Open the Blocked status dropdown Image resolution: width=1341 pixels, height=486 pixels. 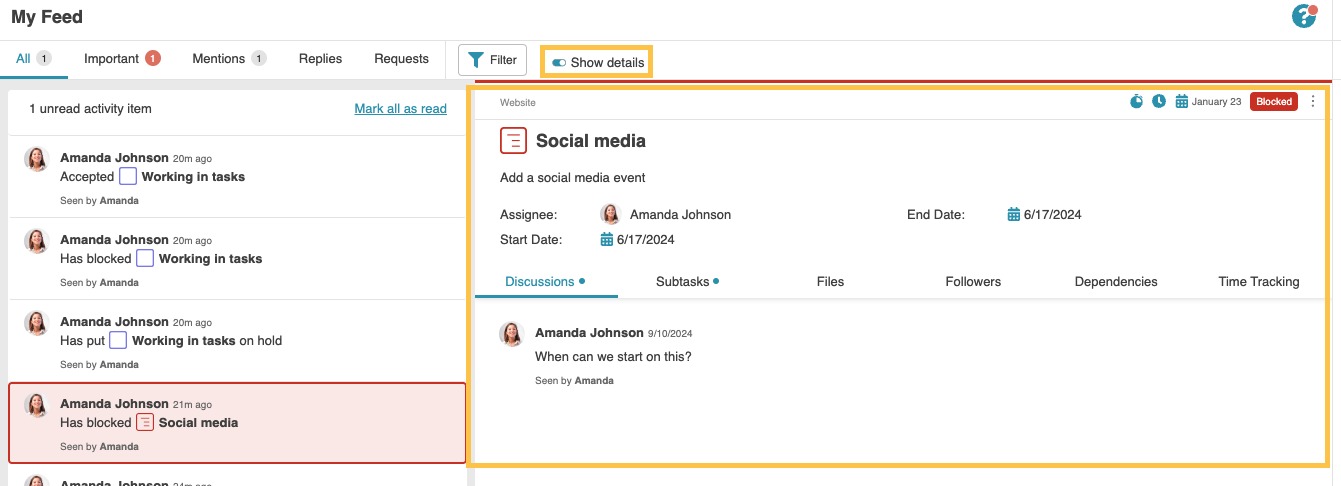(x=1273, y=101)
